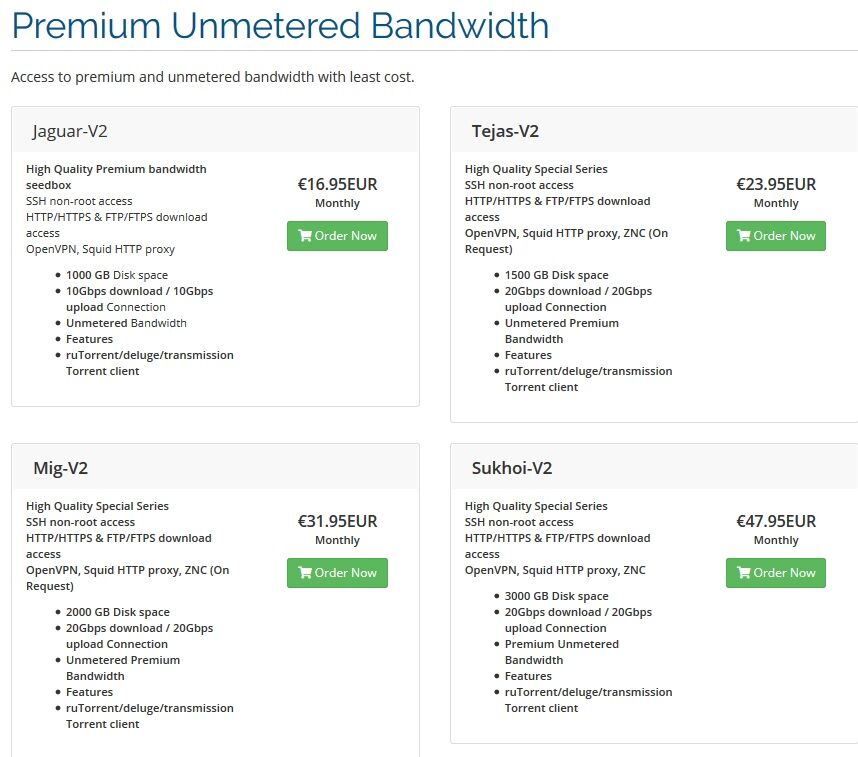Click the Mig-V2 plan heading
This screenshot has width=858, height=757.
[x=60, y=468]
